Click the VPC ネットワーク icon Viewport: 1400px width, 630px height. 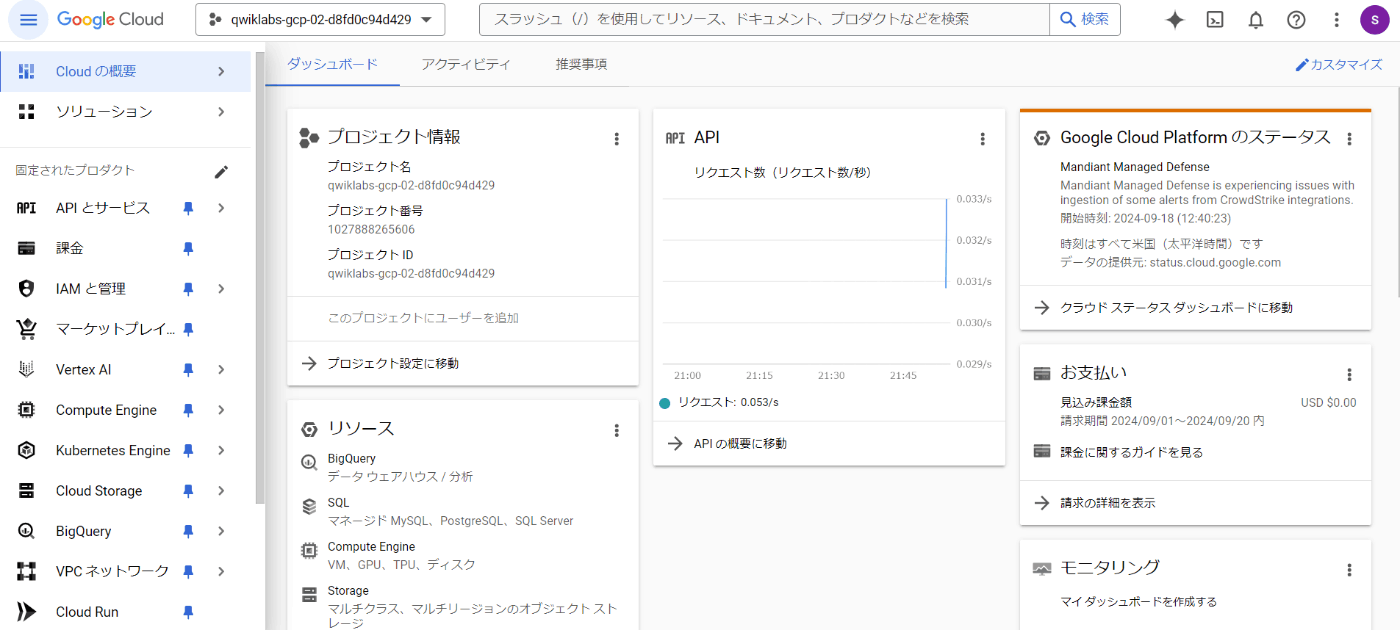[27, 571]
